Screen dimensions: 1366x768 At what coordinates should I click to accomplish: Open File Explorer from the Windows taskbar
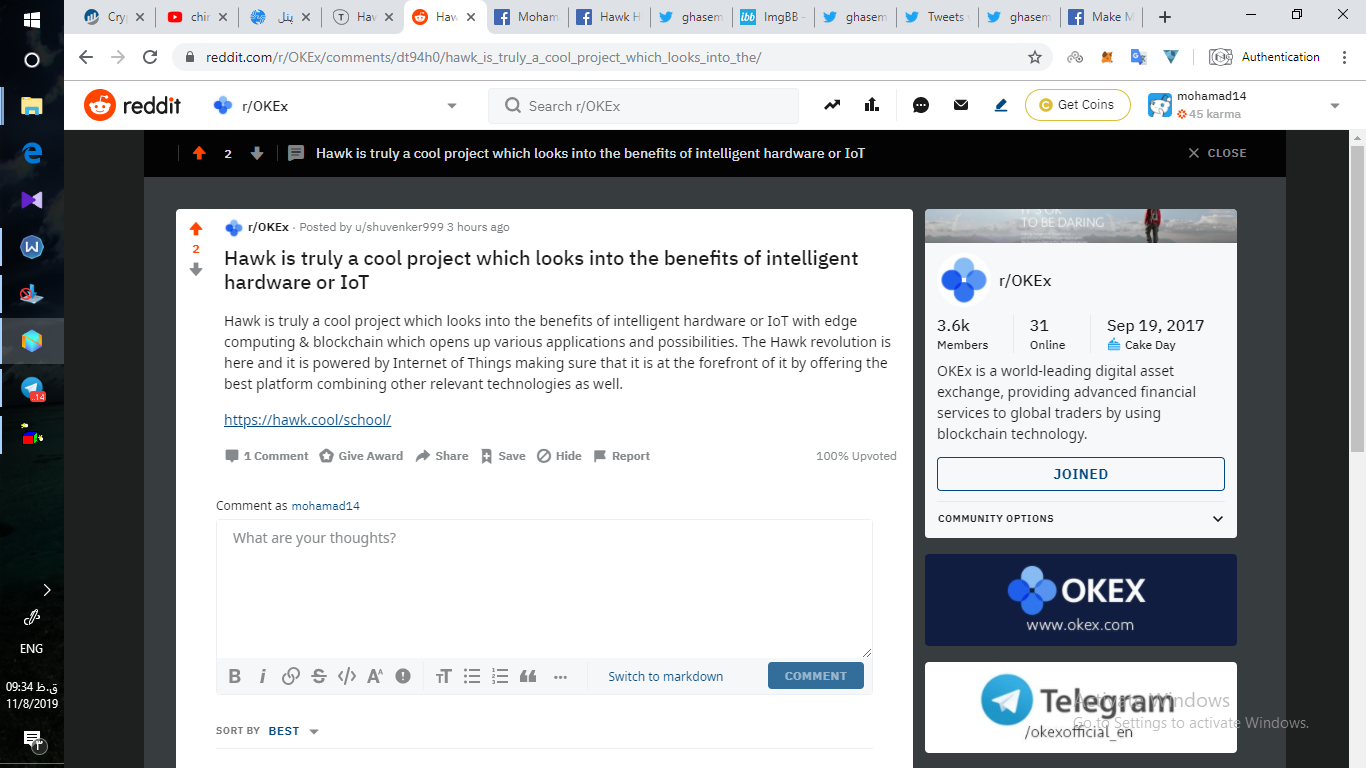pyautogui.click(x=32, y=105)
